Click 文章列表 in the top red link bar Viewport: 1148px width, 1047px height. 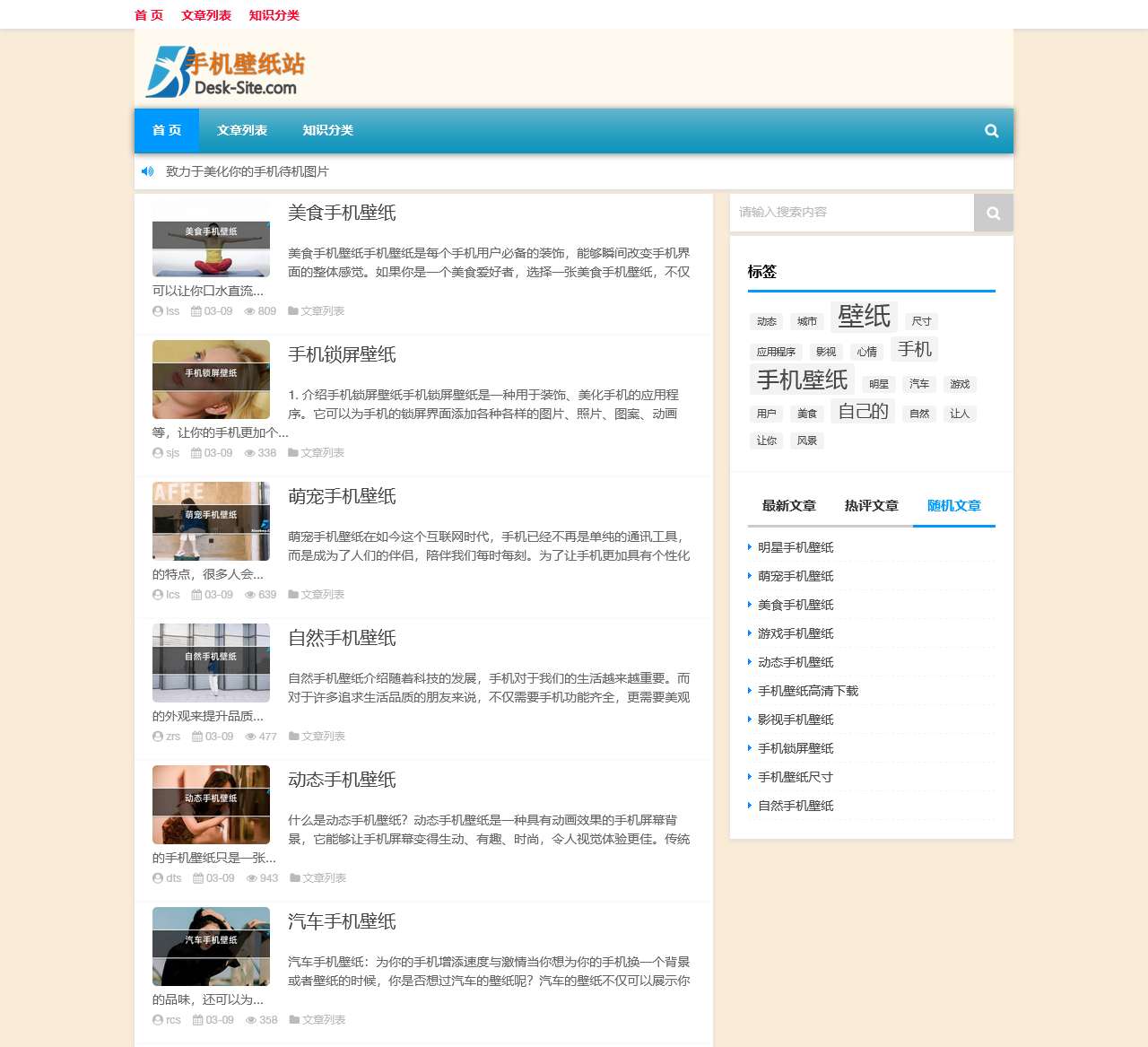tap(206, 15)
